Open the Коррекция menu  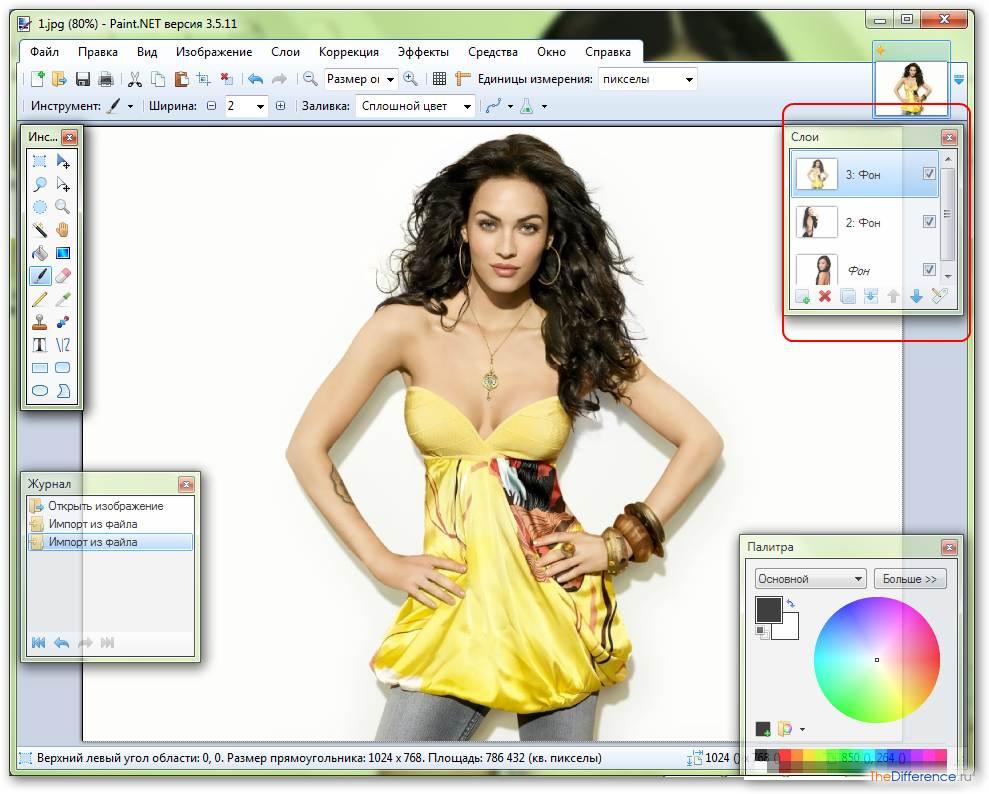(x=349, y=52)
